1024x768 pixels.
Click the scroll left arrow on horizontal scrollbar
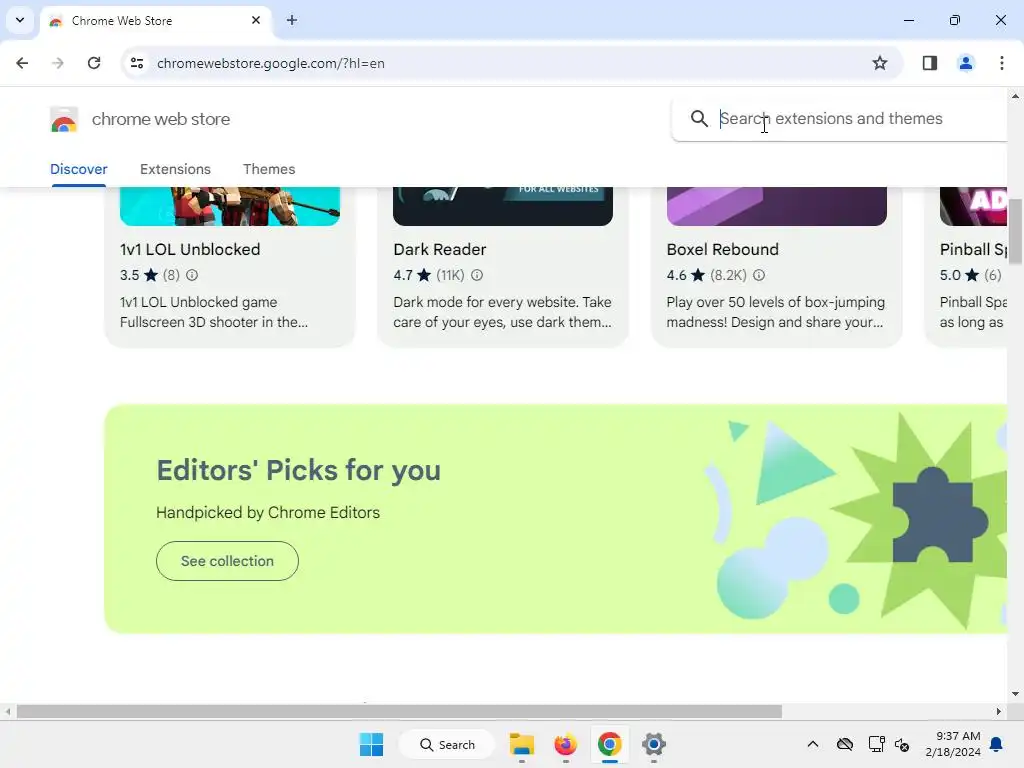[x=8, y=712]
